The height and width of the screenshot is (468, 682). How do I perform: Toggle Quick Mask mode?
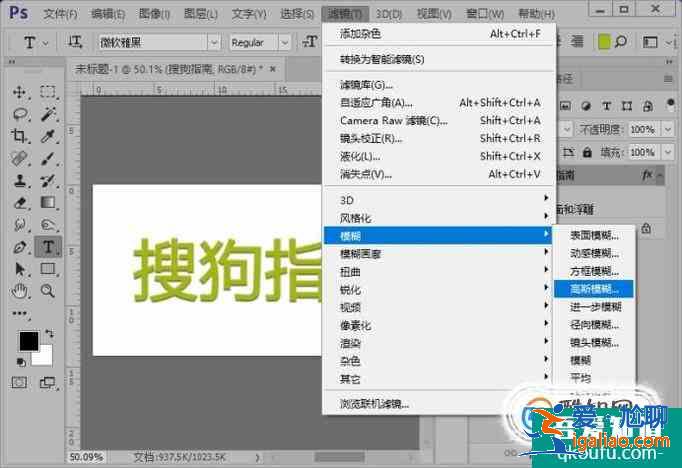(x=19, y=382)
